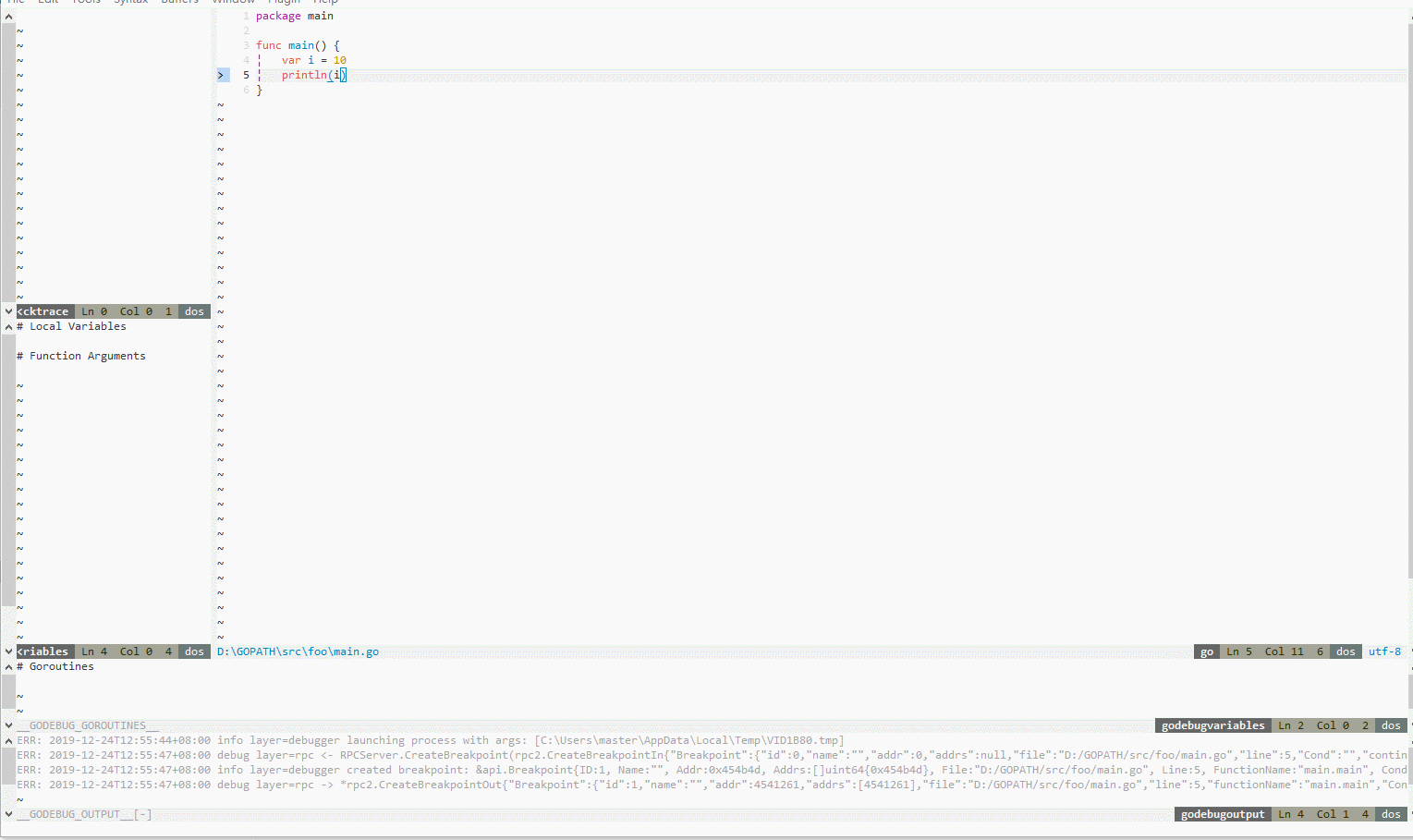
Task: Click the 'created breakpoint' log line
Action: pos(712,770)
